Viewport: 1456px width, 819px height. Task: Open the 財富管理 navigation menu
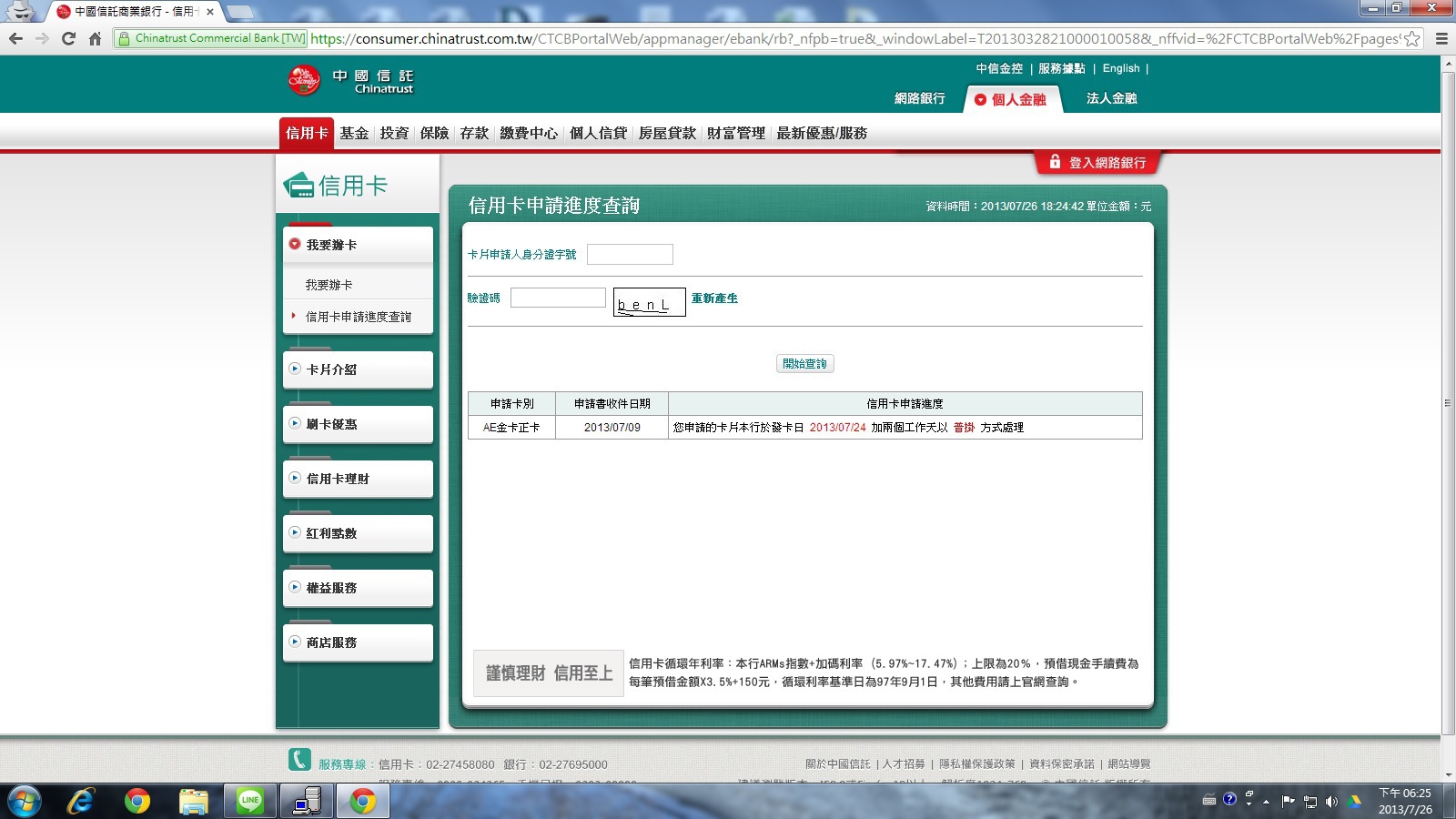[736, 133]
